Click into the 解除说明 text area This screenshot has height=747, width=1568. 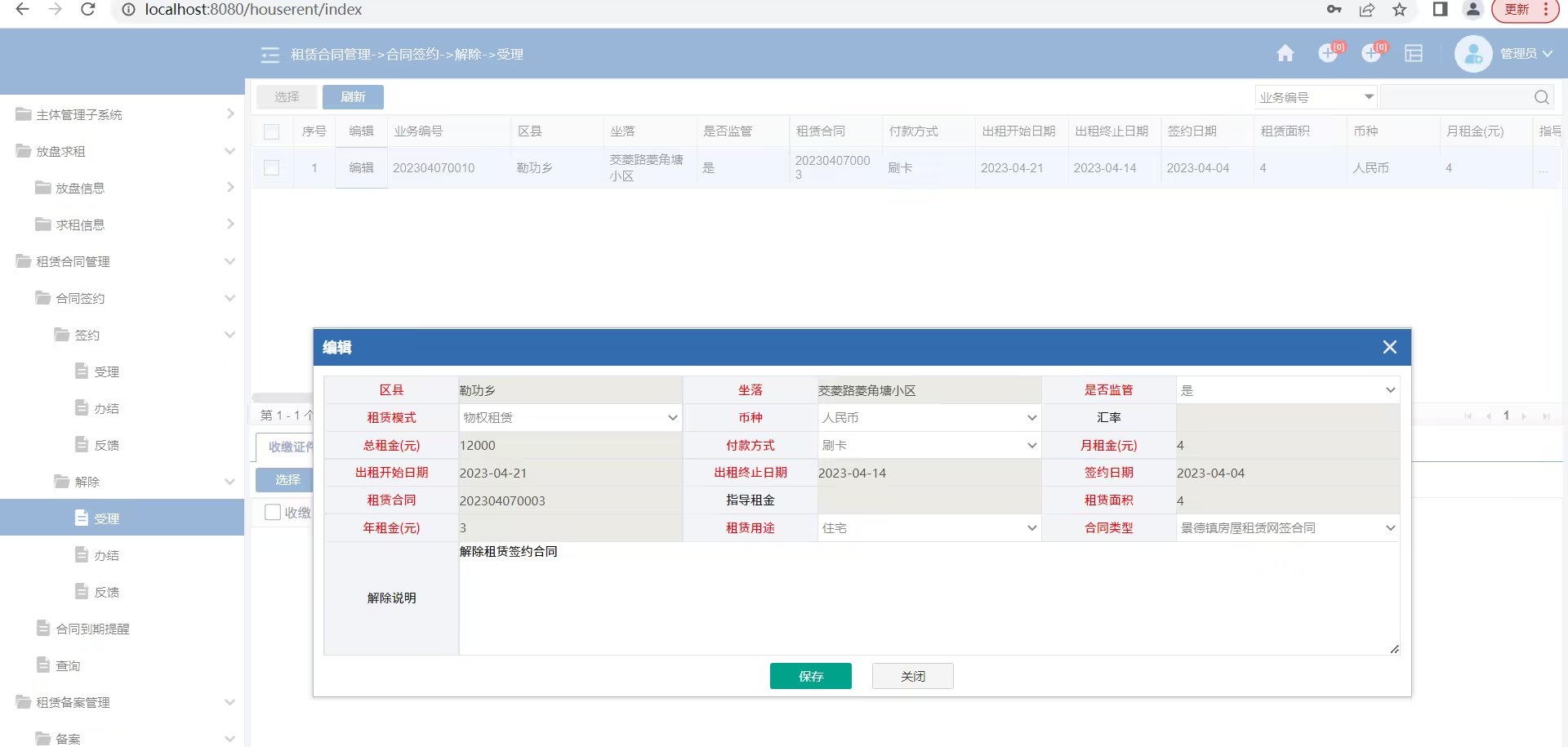[929, 598]
